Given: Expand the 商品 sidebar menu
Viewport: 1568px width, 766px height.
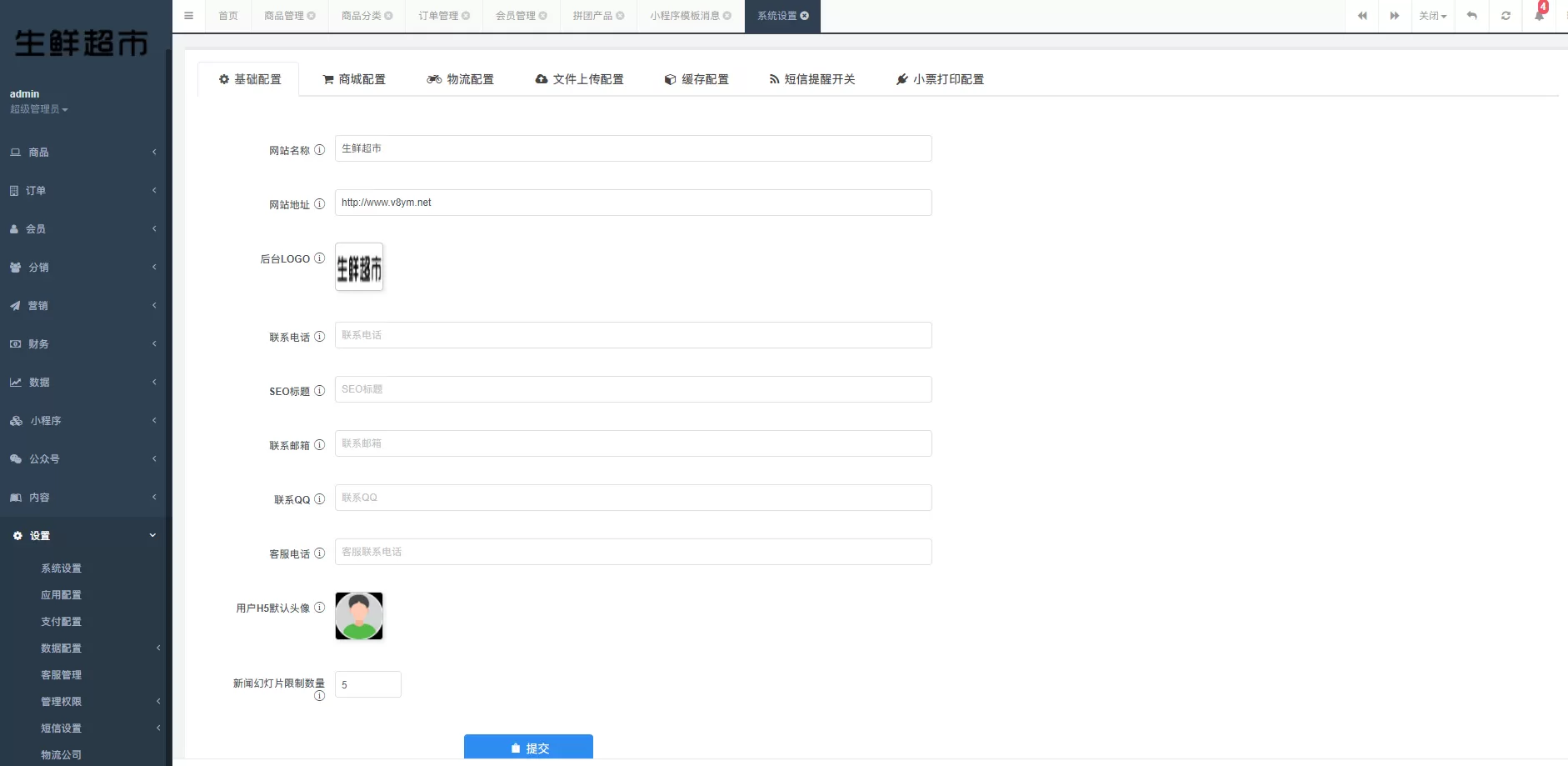Looking at the screenshot, I should (83, 153).
